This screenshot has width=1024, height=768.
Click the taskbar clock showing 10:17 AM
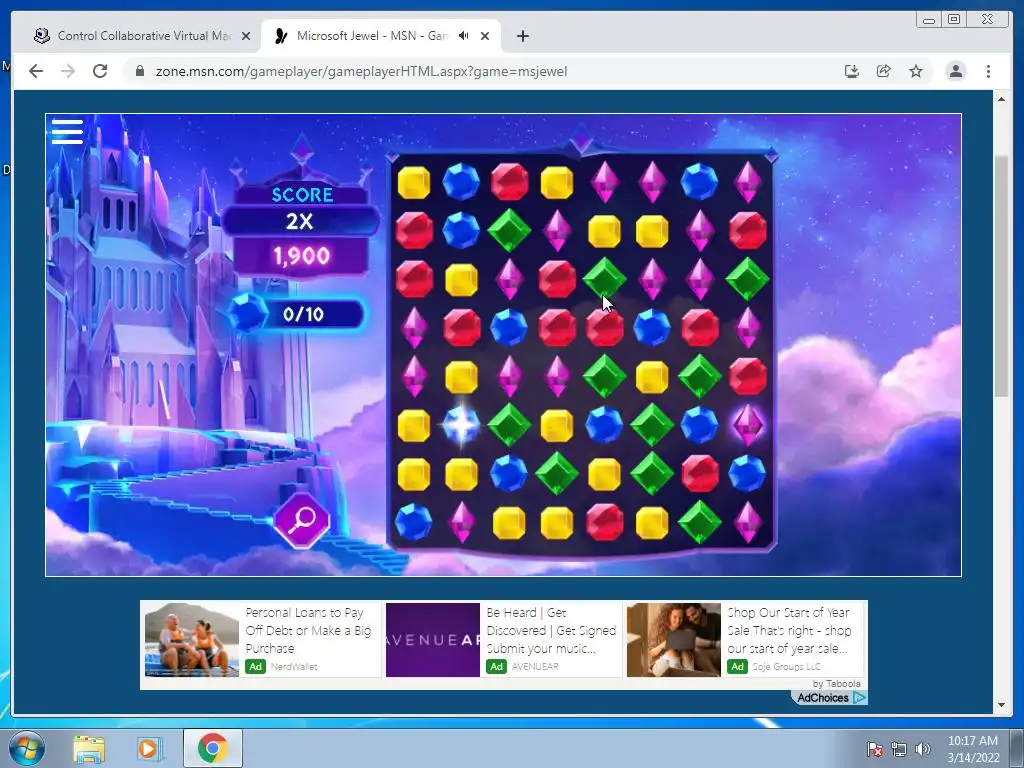click(972, 748)
